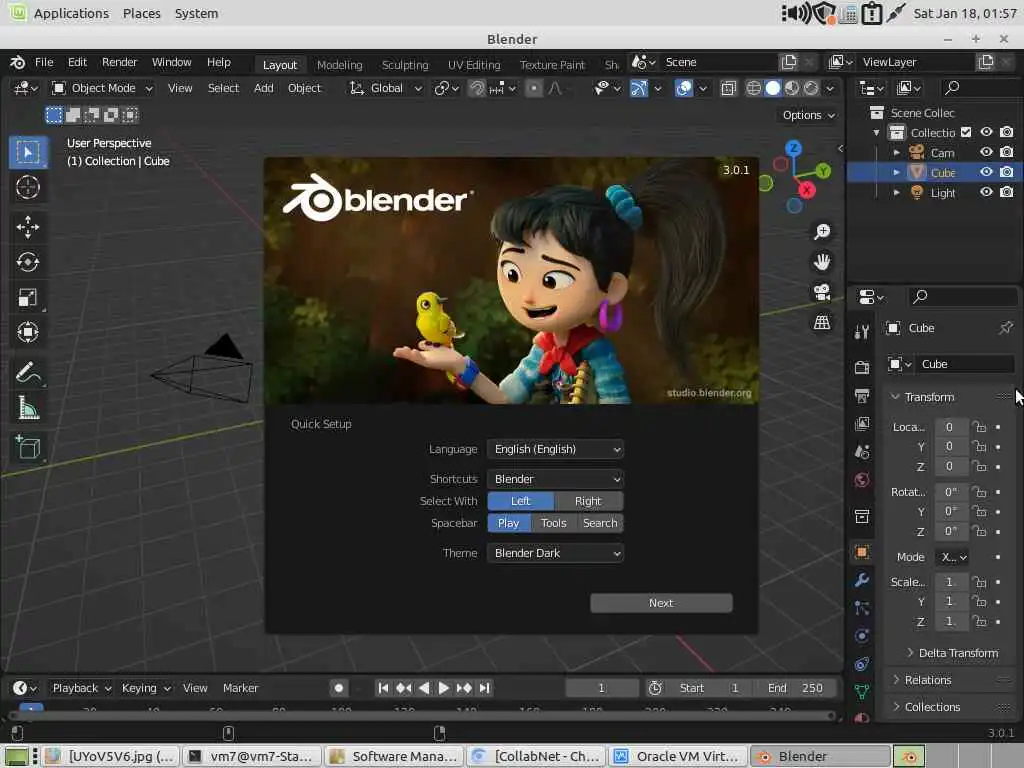Pick the Rotate tool
The height and width of the screenshot is (768, 1024).
click(x=27, y=262)
